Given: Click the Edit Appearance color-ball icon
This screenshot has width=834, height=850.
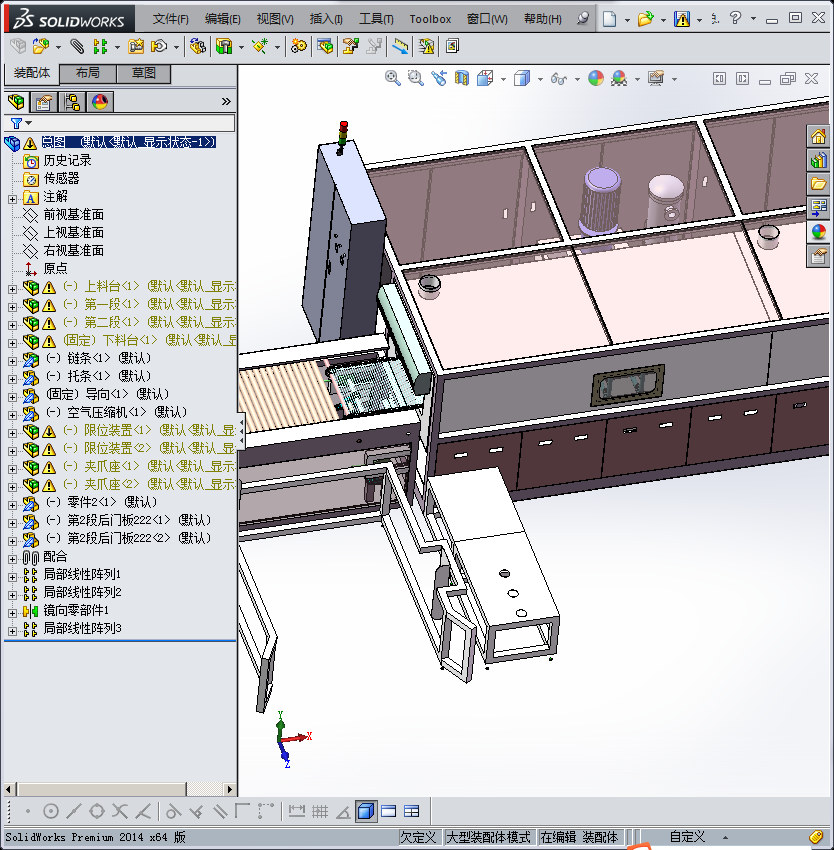Looking at the screenshot, I should (596, 78).
